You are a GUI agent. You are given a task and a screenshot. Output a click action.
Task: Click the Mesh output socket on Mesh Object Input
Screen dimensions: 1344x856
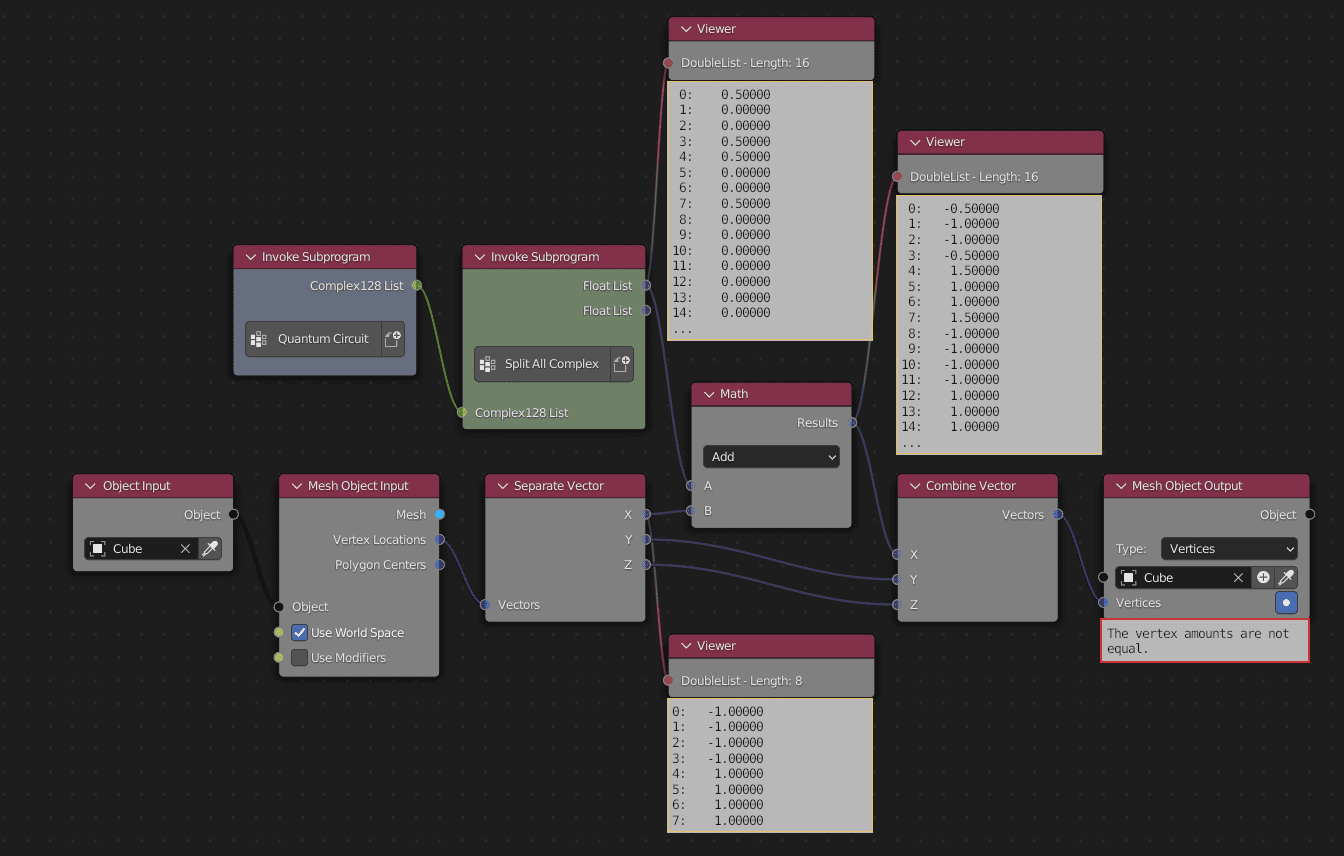(x=439, y=515)
